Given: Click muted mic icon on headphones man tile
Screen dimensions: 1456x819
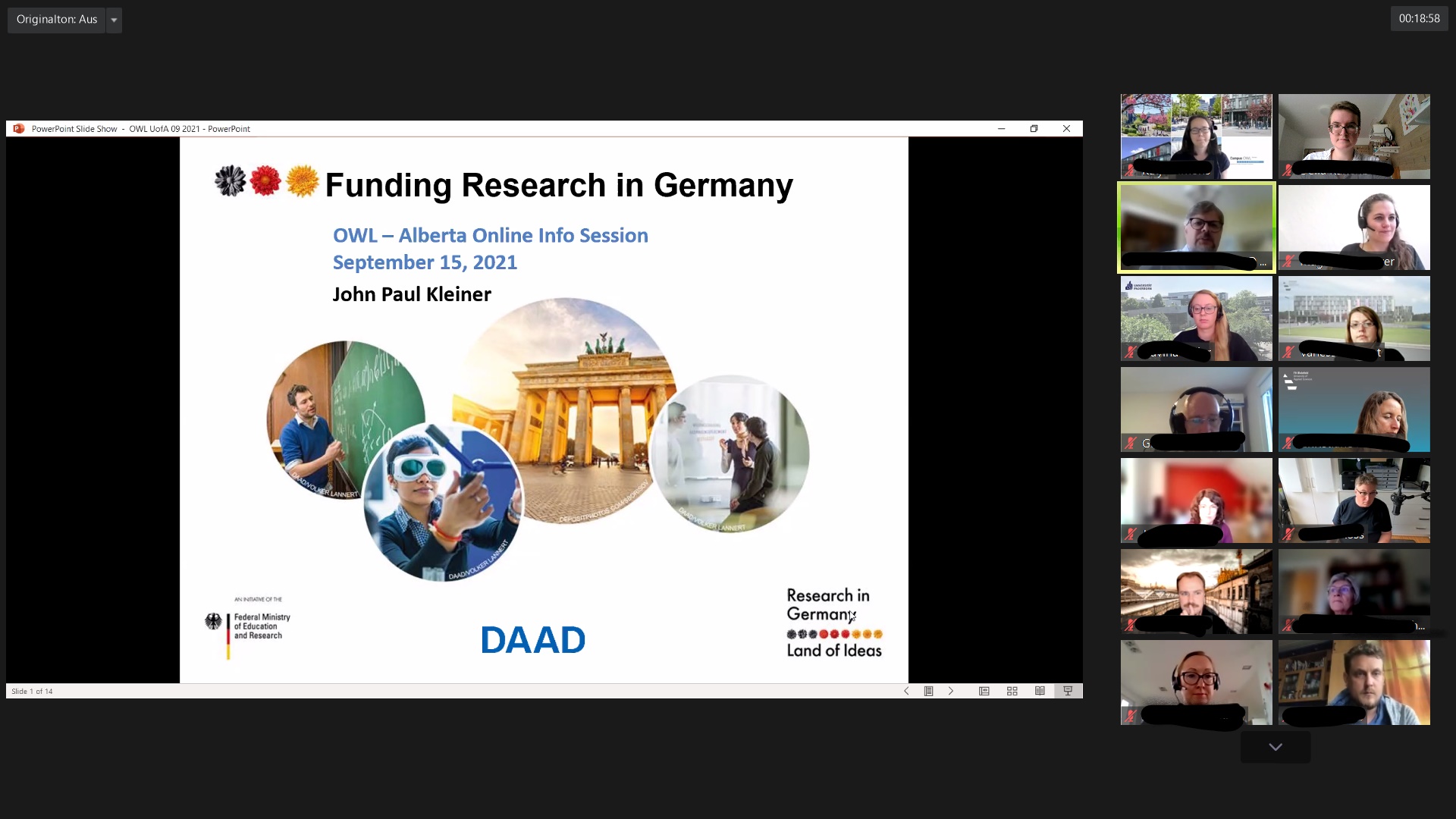Looking at the screenshot, I should point(1130,443).
